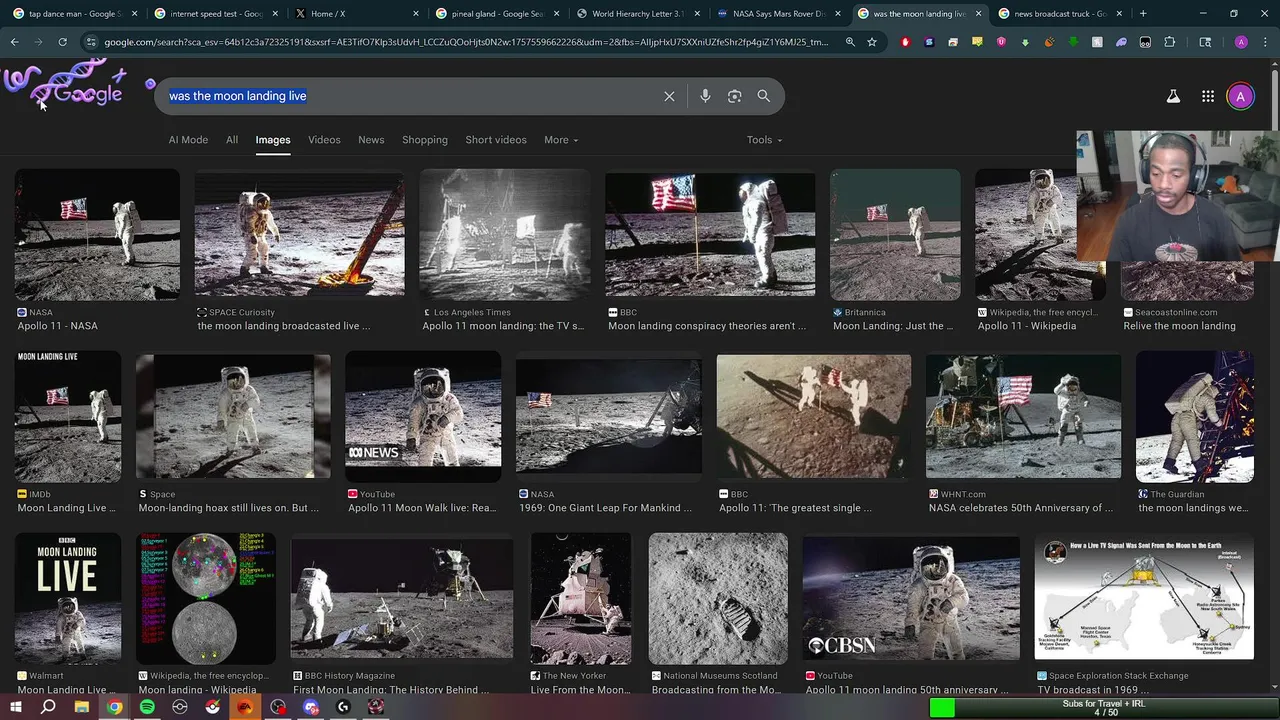Expand the More search filters dropdown
The height and width of the screenshot is (720, 1280).
point(561,140)
